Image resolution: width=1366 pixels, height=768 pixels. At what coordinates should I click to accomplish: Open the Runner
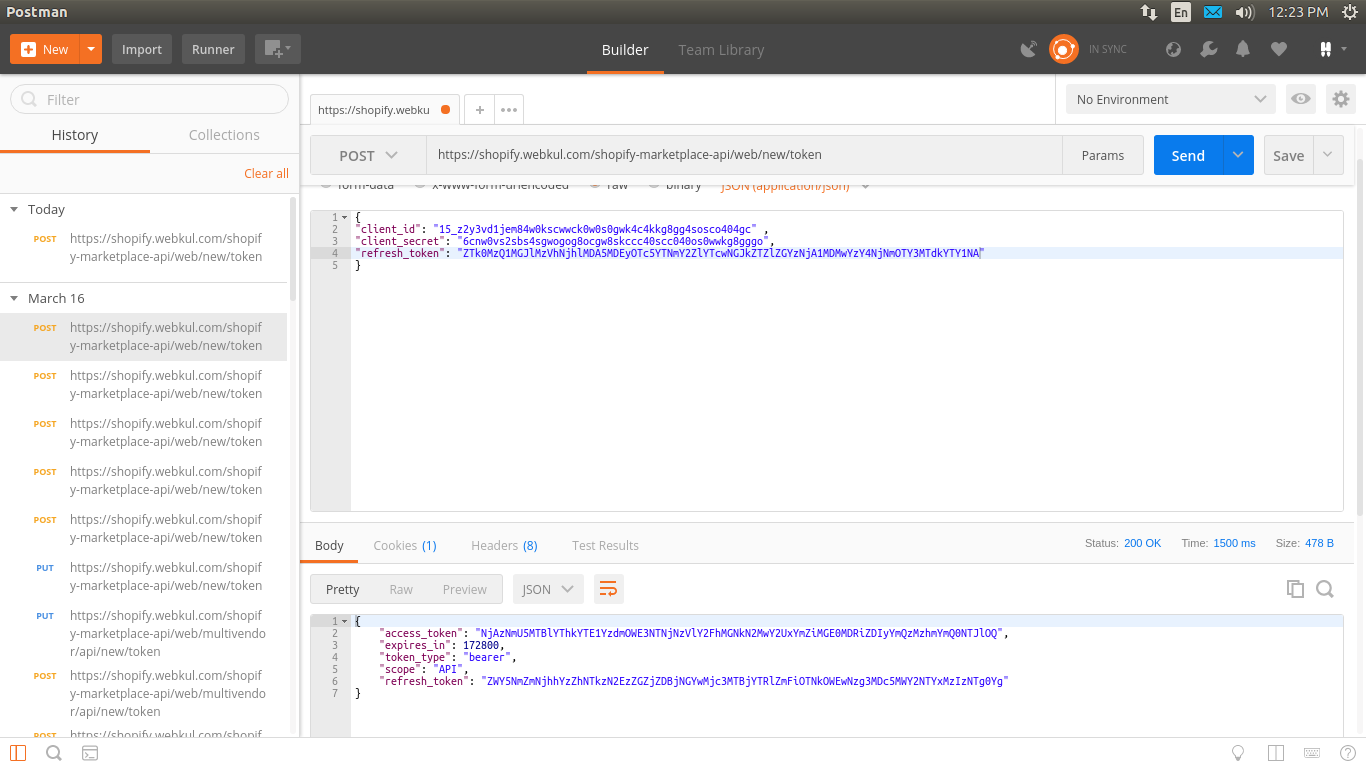213,49
